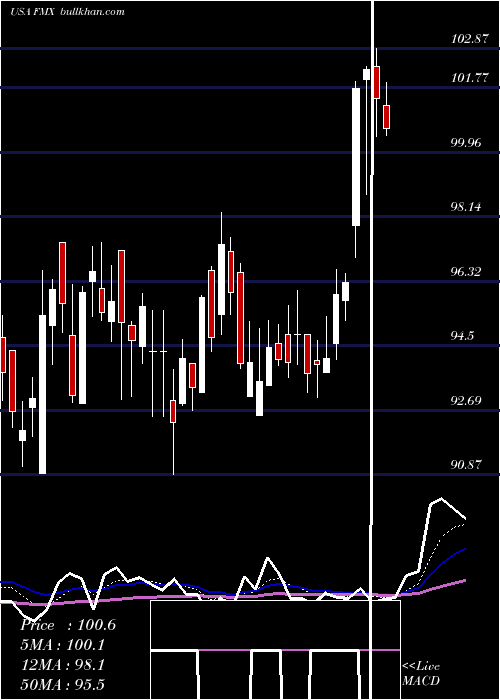Click the 'USA FMX bullkhan.com' title text
The width and height of the screenshot is (500, 700).
(67, 12)
